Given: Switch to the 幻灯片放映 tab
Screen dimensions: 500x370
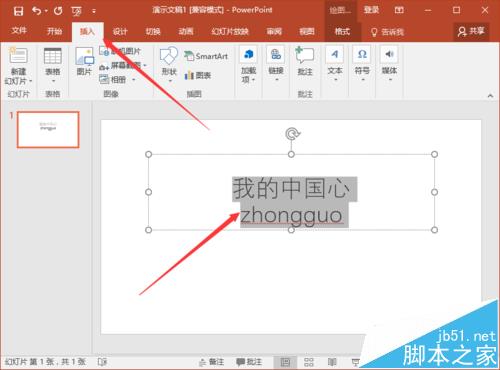Looking at the screenshot, I should tap(230, 31).
